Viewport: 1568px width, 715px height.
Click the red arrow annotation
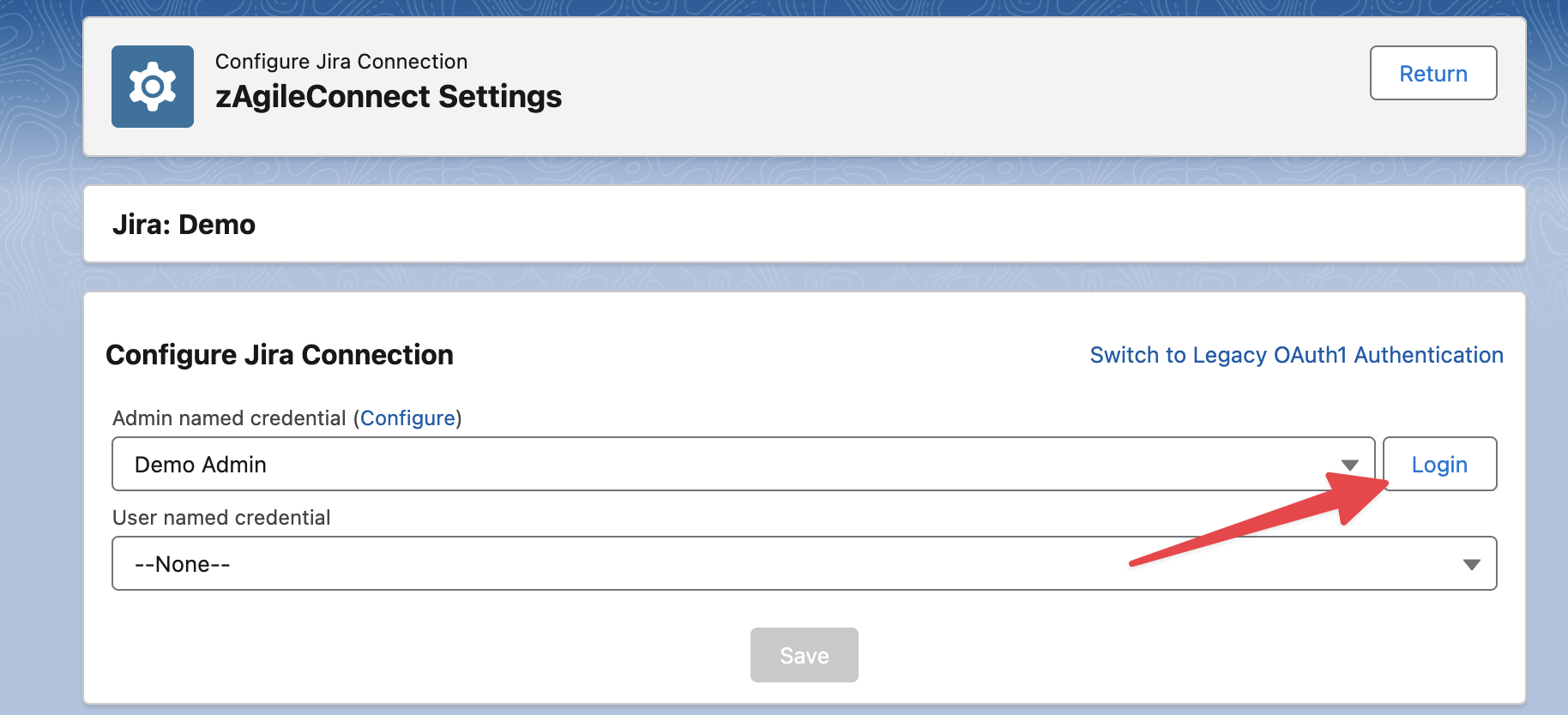pos(1261,521)
